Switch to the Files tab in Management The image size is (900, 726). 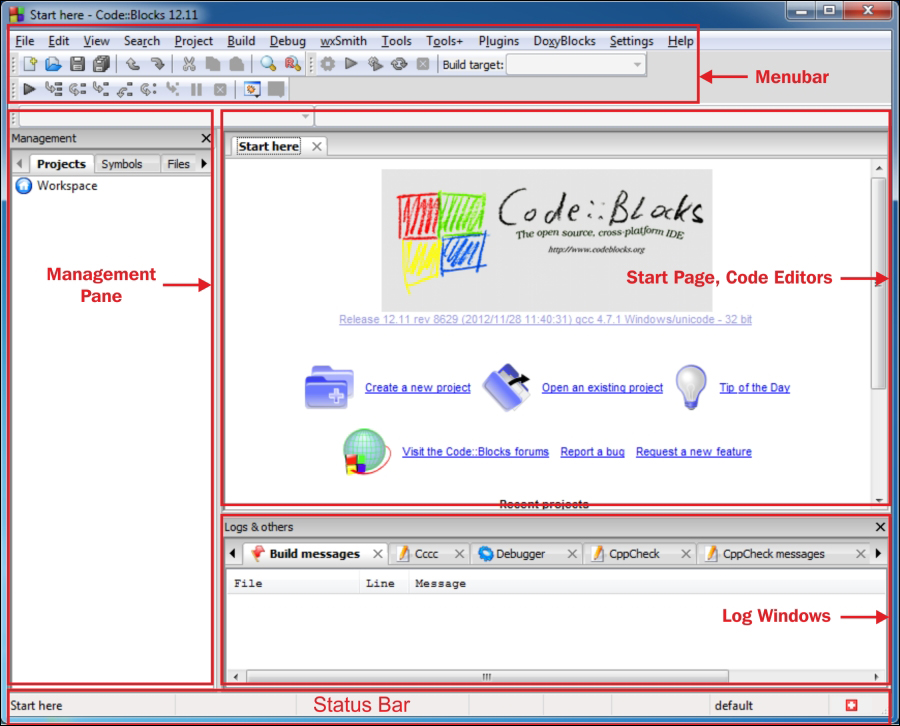[179, 164]
